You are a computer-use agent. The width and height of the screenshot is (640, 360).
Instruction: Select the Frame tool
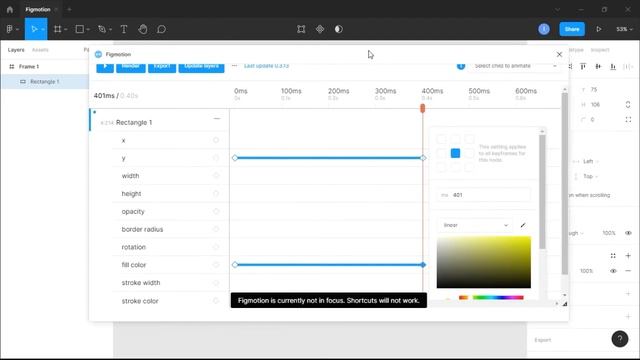58,29
